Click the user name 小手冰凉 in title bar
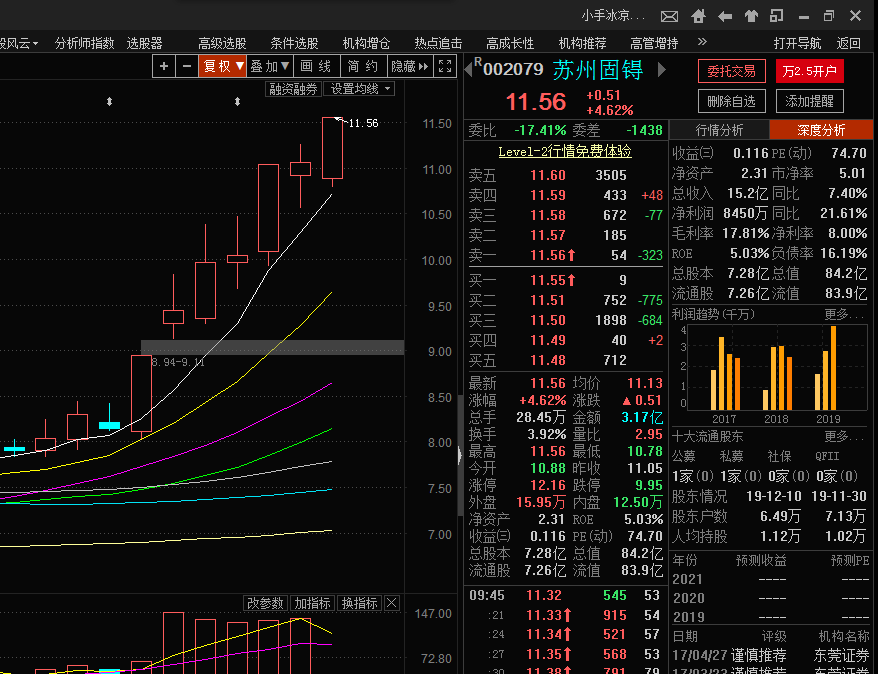Screen dimensions: 878x674 coord(613,16)
